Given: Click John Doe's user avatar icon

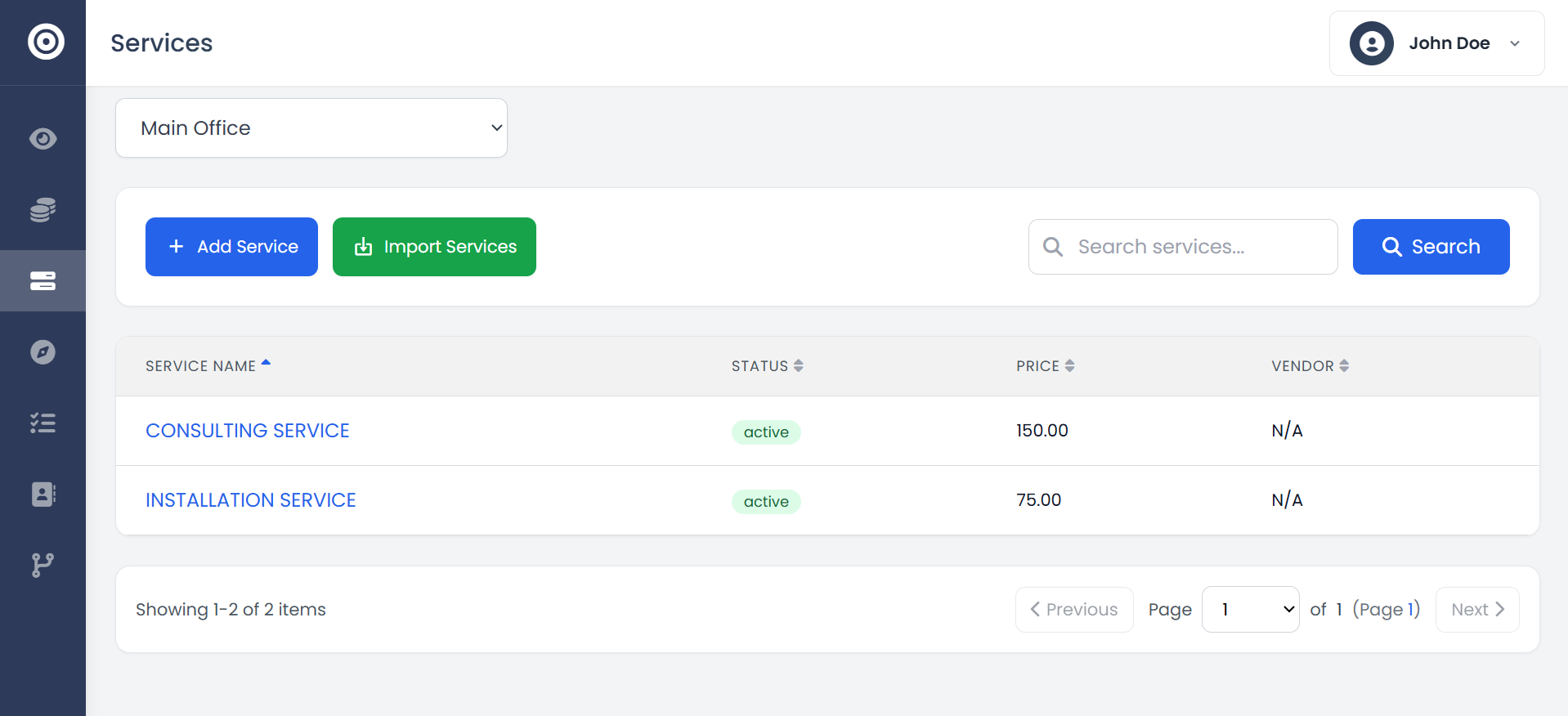Looking at the screenshot, I should click(x=1371, y=43).
